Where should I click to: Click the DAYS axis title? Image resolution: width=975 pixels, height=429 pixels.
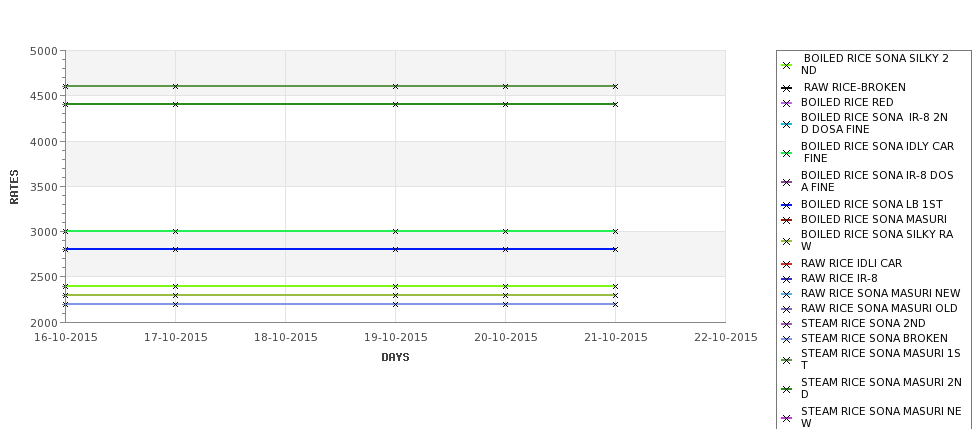395,358
